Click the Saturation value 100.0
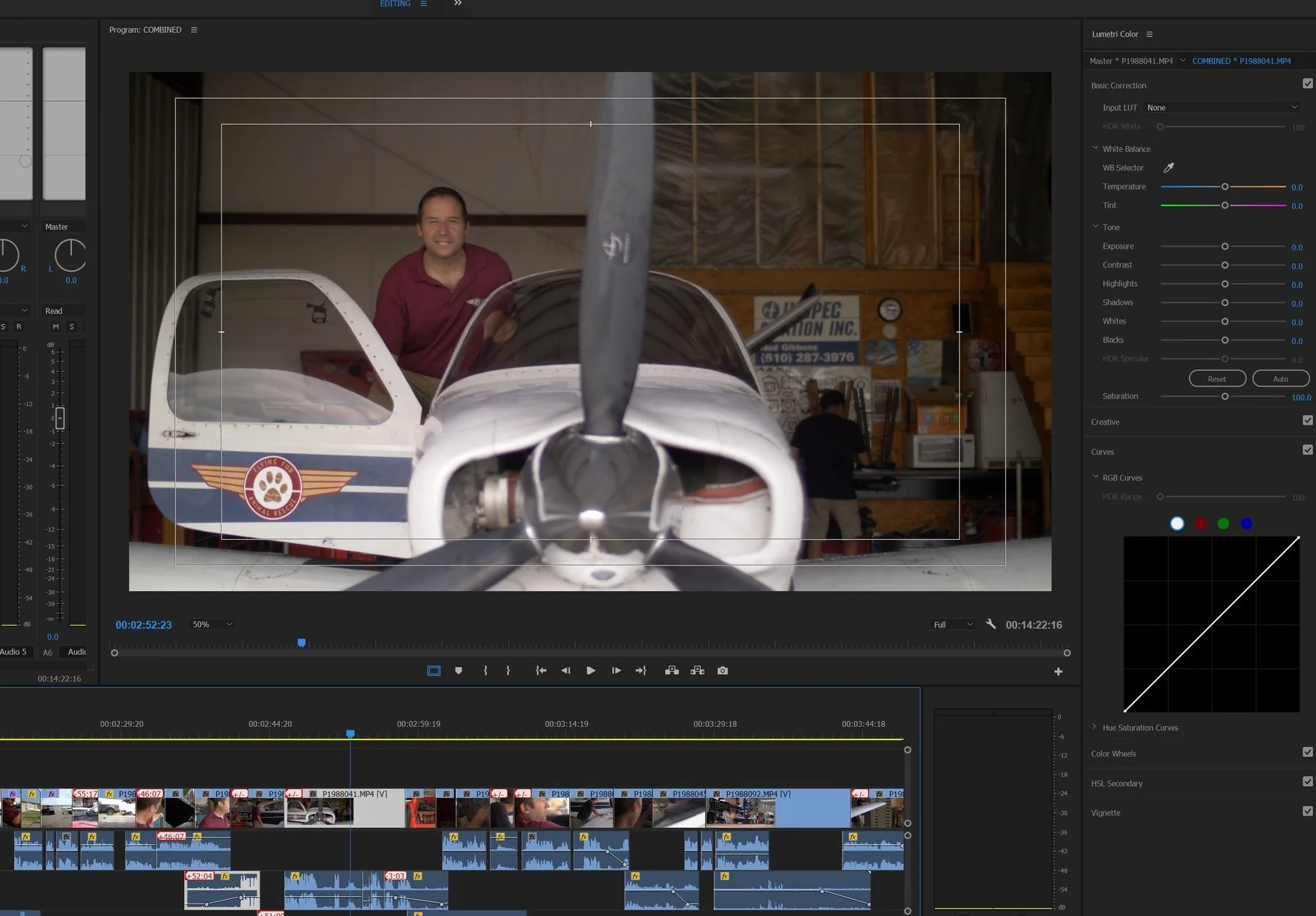The height and width of the screenshot is (916, 1316). tap(1301, 397)
